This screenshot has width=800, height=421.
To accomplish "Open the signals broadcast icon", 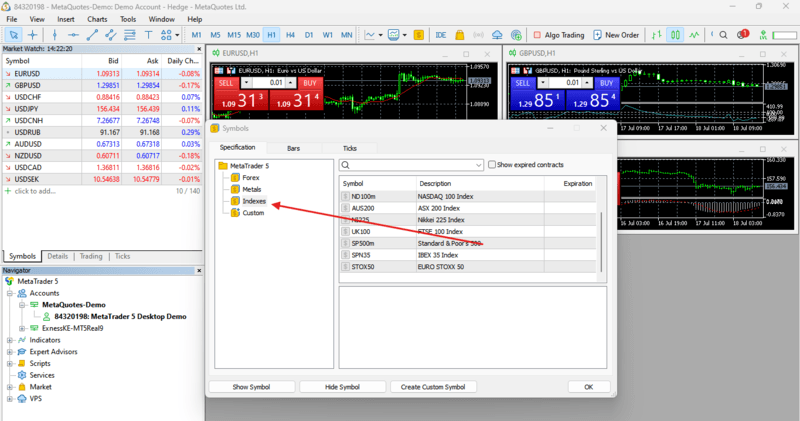I will pos(478,35).
